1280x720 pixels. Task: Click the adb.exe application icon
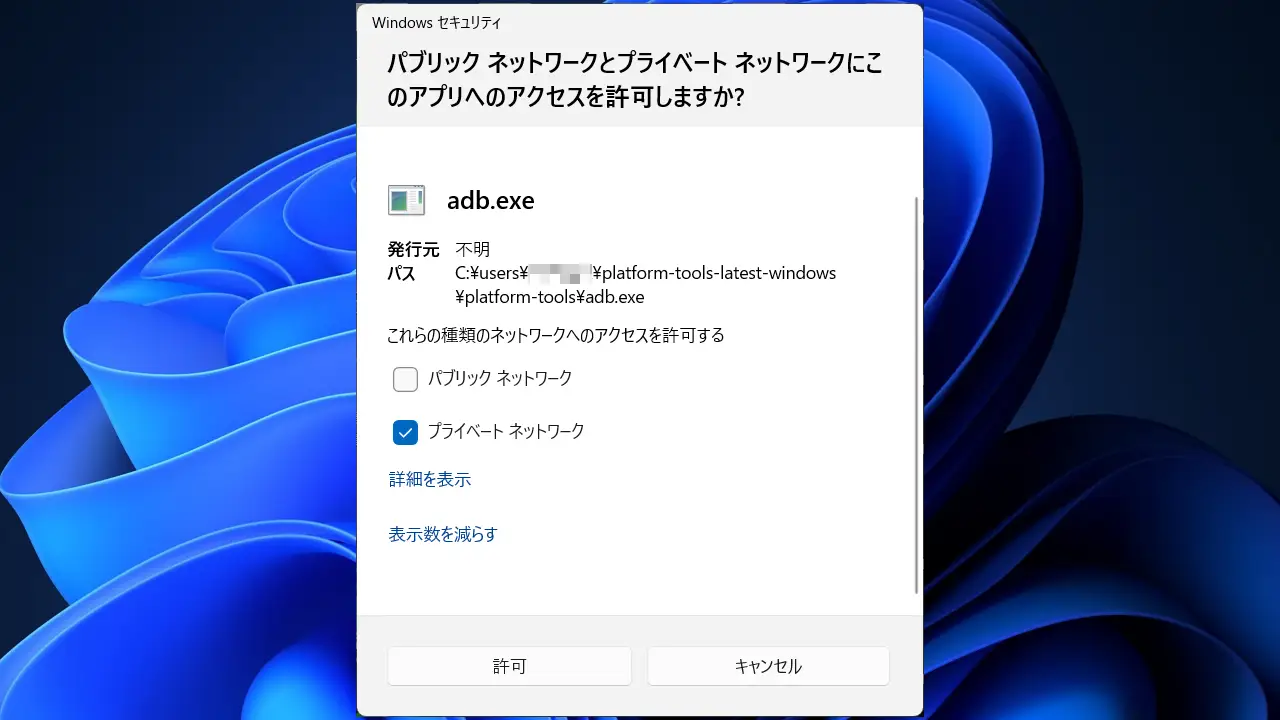pos(406,200)
